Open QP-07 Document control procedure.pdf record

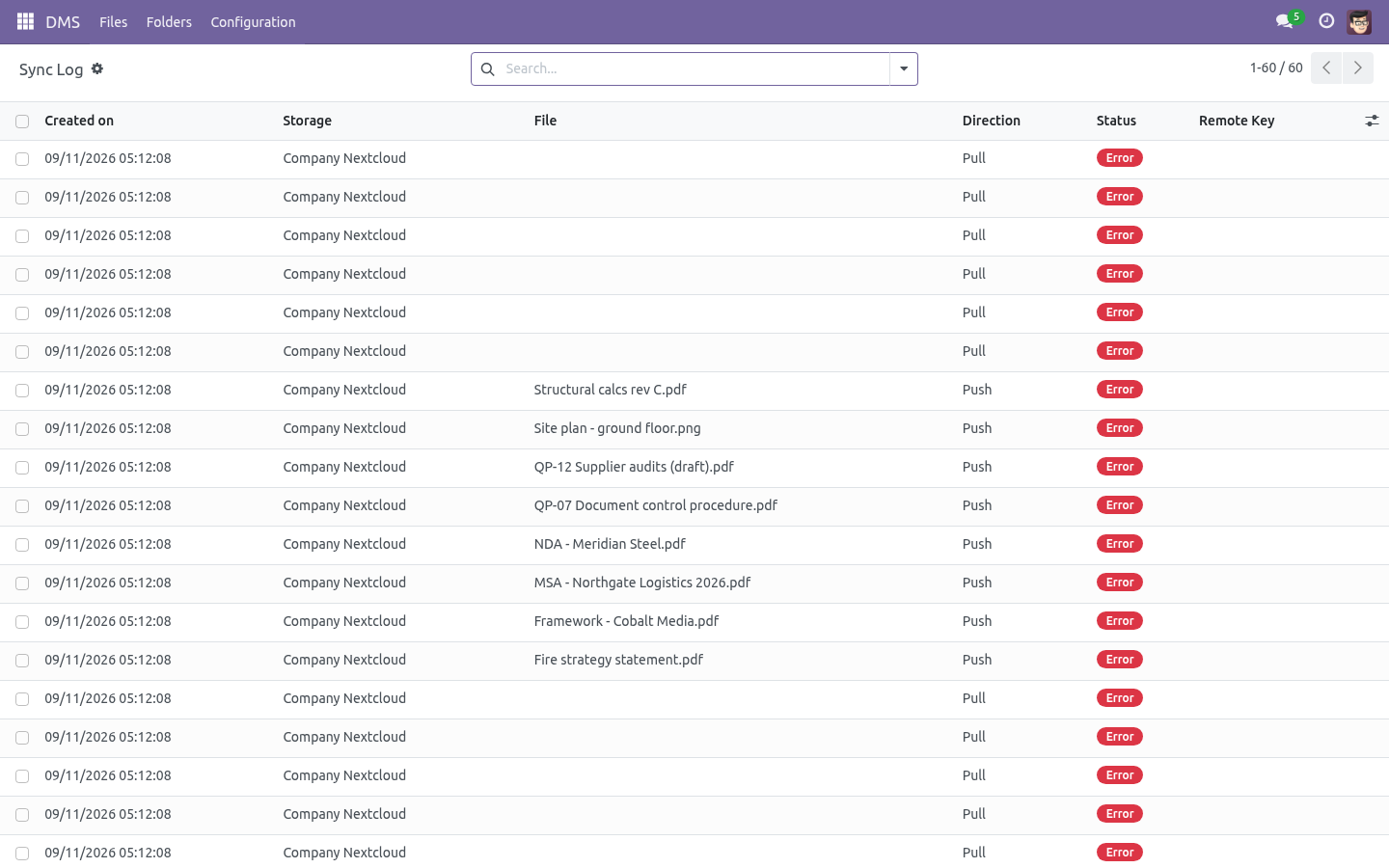655,505
